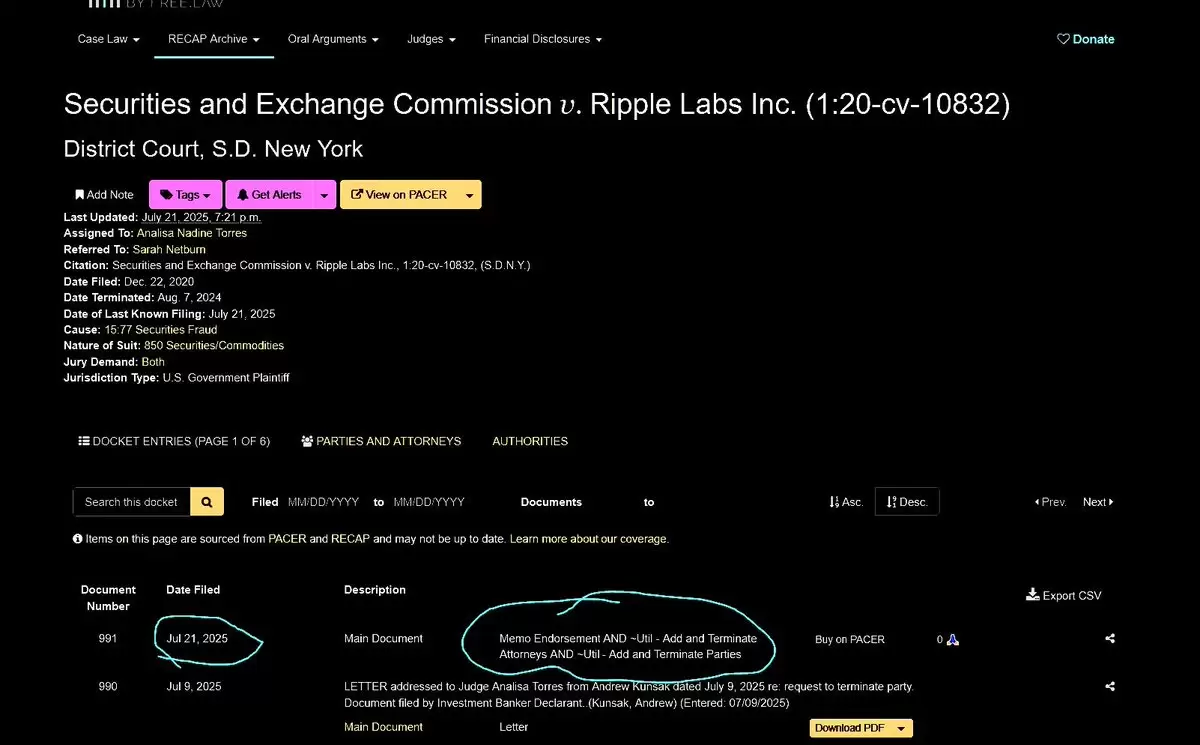Go to next docket page
This screenshot has width=1200, height=745.
1098,502
